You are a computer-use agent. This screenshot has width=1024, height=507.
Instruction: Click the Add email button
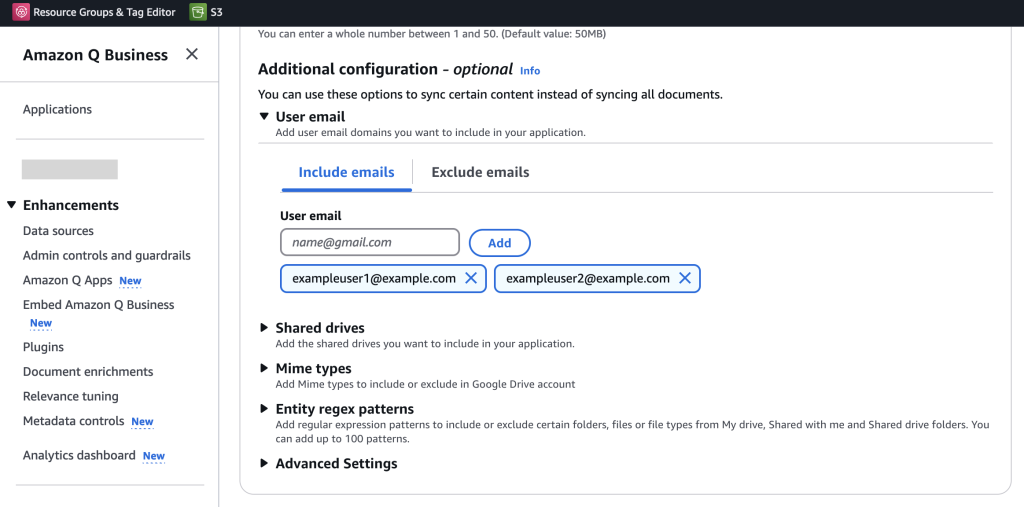pos(500,243)
